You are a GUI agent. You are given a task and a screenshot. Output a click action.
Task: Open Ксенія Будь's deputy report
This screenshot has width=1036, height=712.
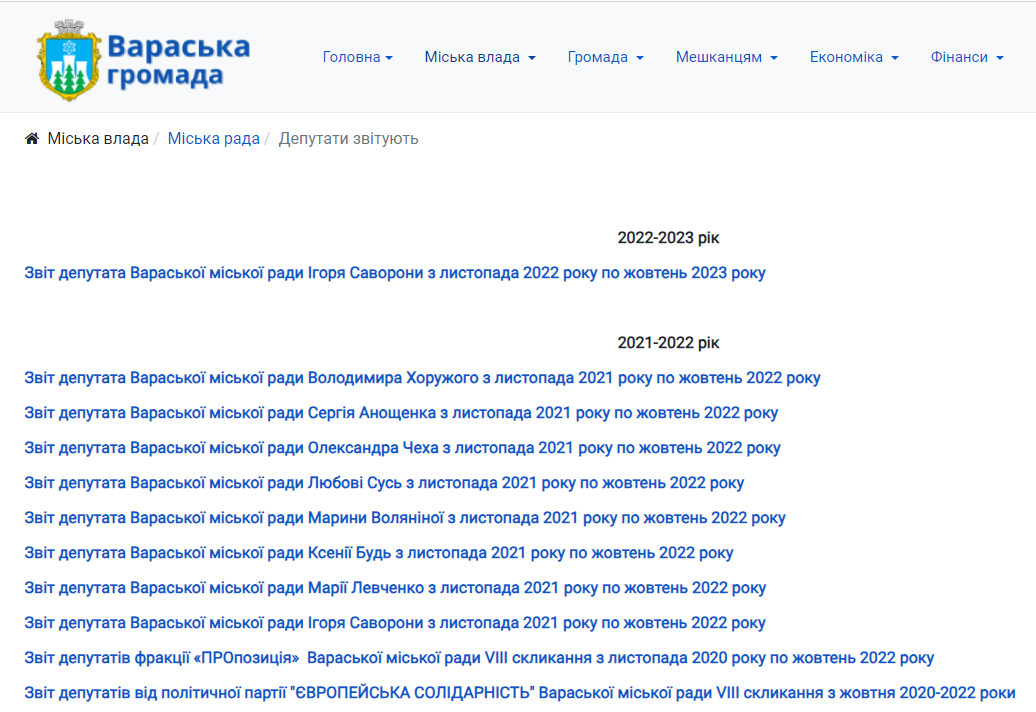click(379, 553)
